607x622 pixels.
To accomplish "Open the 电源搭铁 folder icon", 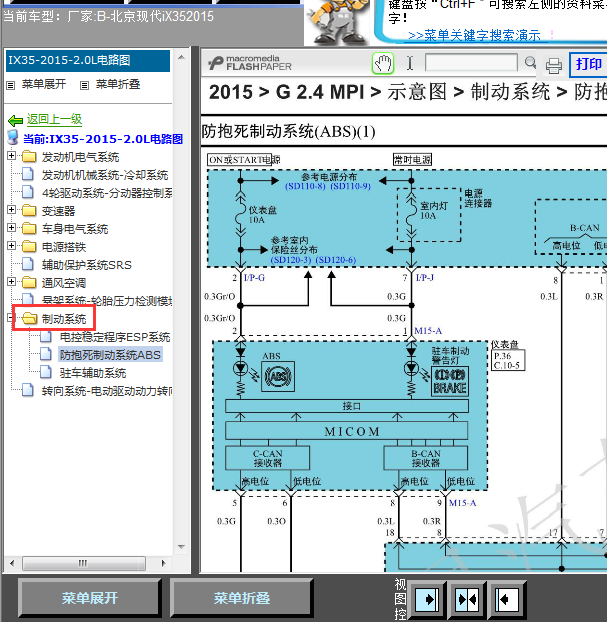I will pos(29,246).
